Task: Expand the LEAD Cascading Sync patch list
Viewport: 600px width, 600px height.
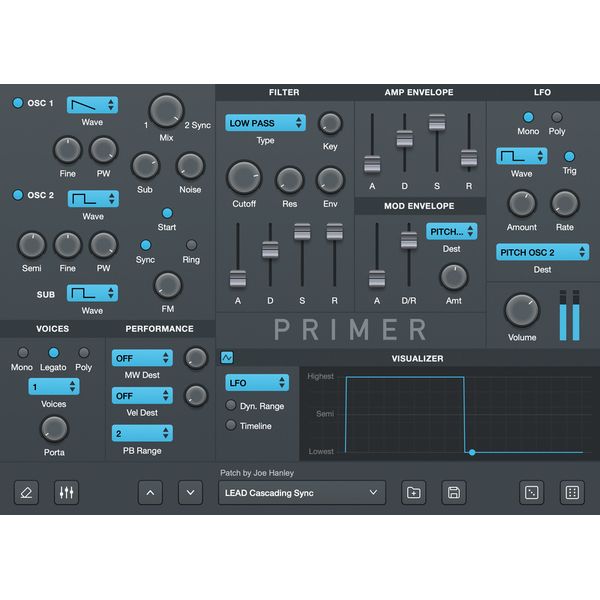Action: [x=301, y=492]
